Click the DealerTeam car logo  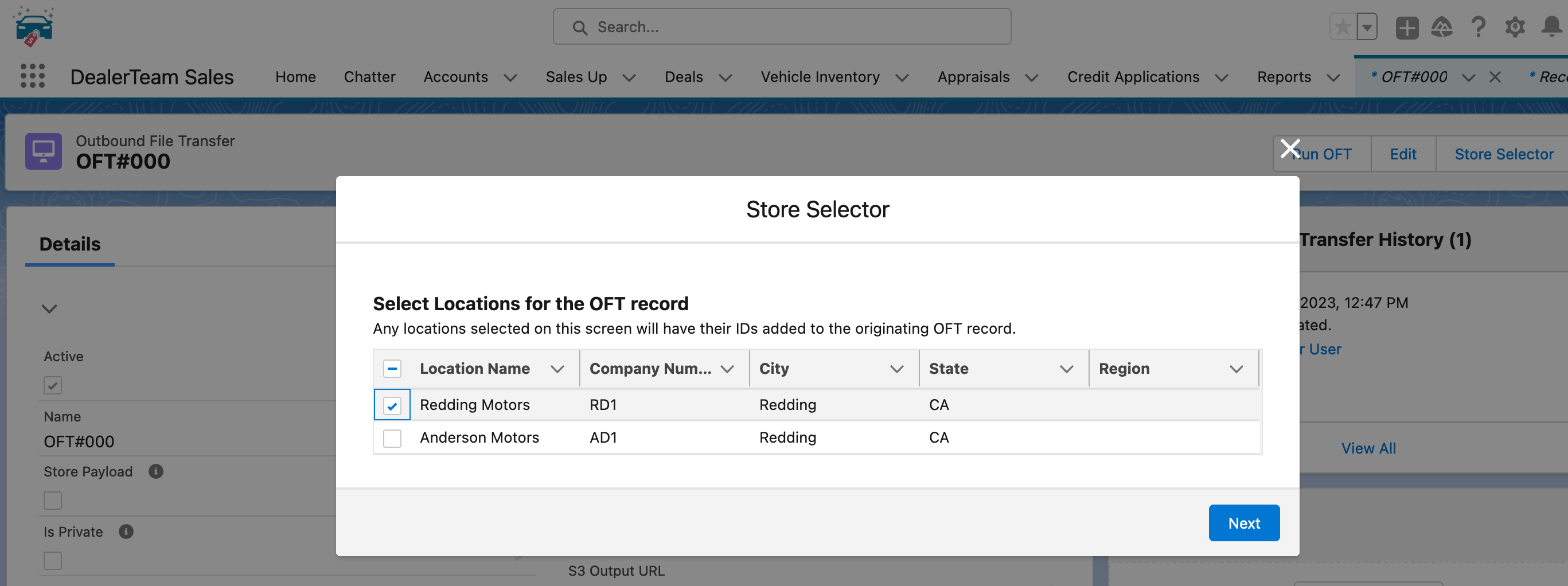[33, 27]
